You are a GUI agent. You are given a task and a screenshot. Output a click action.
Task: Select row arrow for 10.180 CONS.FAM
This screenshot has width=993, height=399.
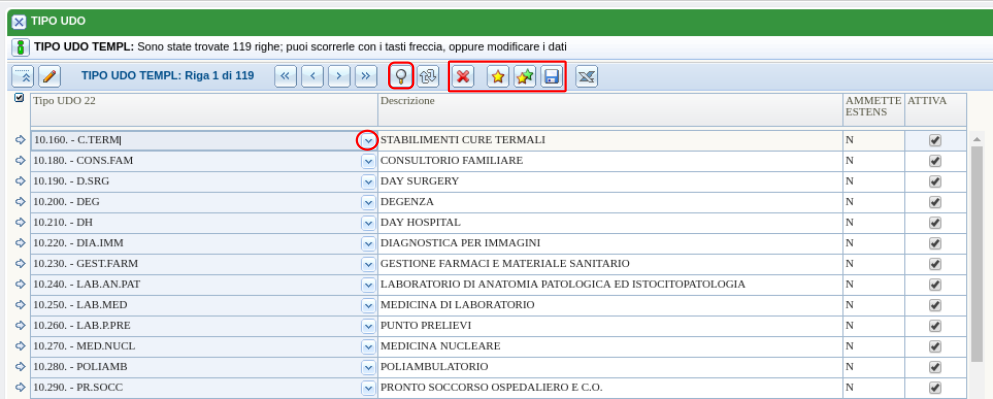(20, 161)
